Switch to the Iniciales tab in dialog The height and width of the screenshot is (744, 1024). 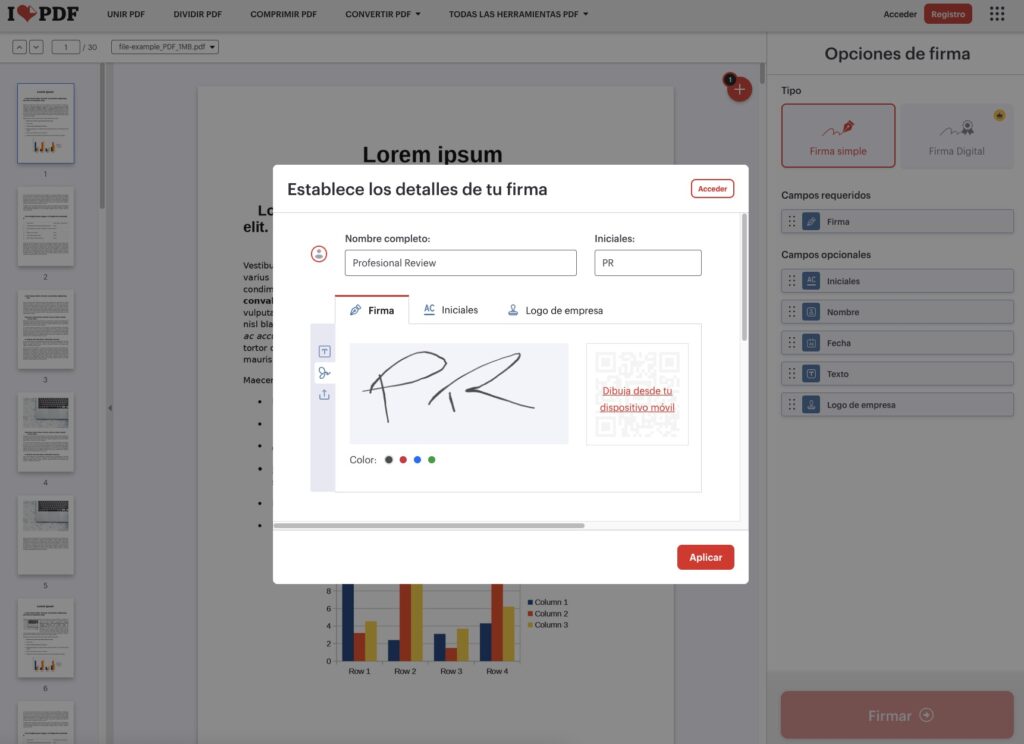tap(451, 310)
